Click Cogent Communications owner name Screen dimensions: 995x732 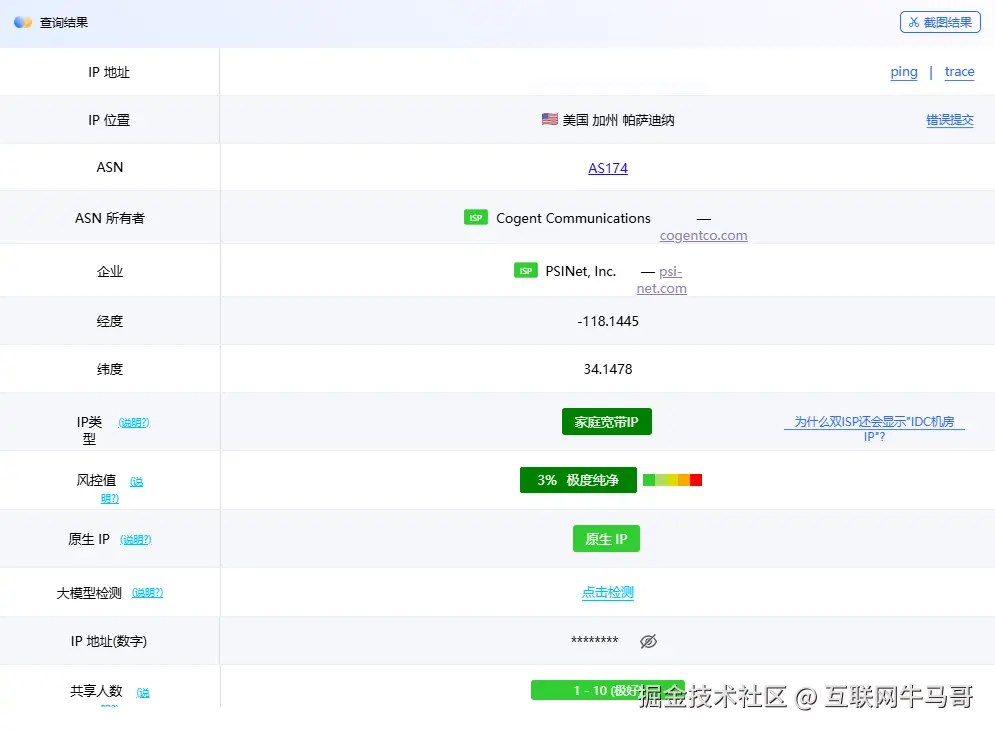point(573,218)
